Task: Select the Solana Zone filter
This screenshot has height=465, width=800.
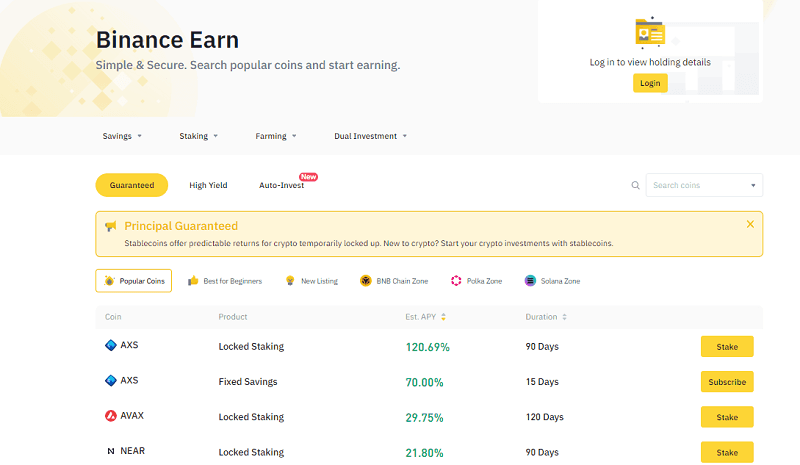Action: [x=553, y=281]
